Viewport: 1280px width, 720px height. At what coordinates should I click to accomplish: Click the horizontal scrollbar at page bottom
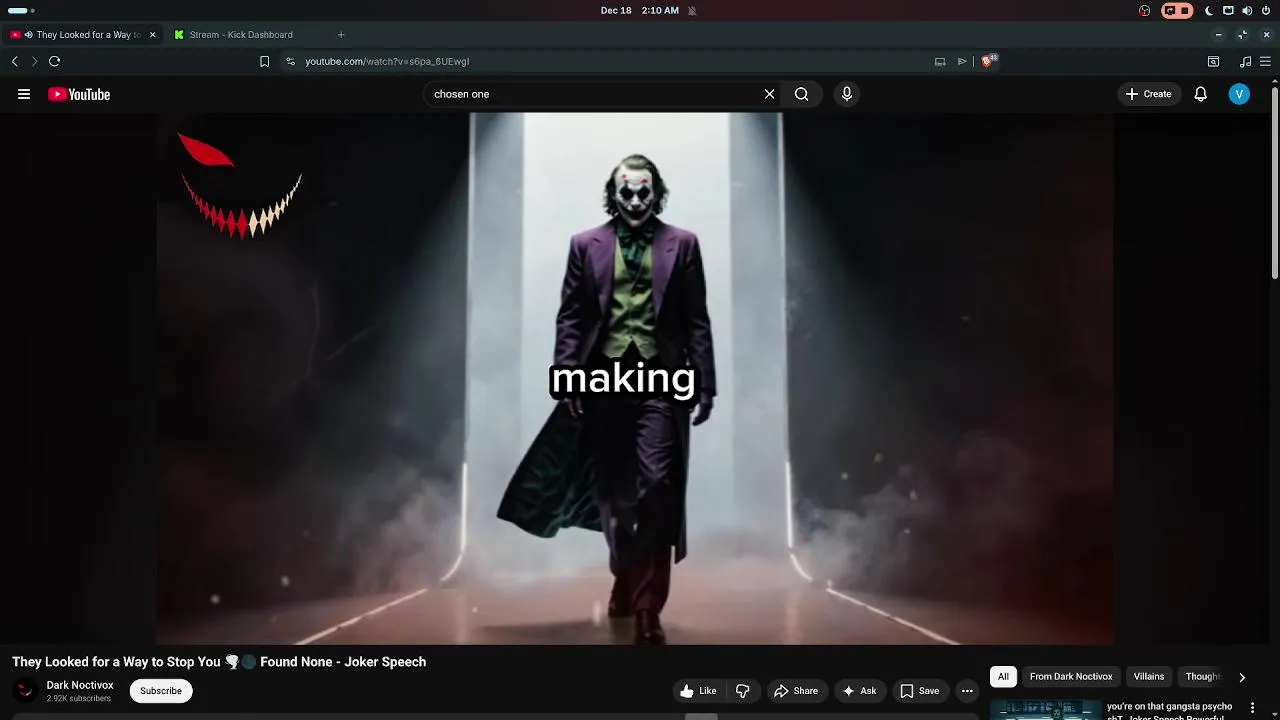tap(701, 716)
